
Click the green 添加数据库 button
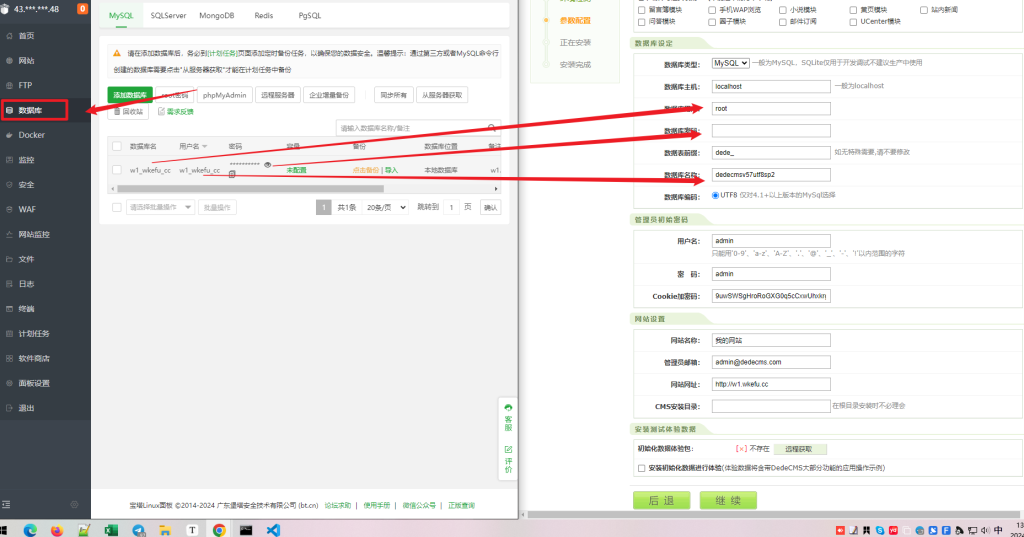(129, 95)
